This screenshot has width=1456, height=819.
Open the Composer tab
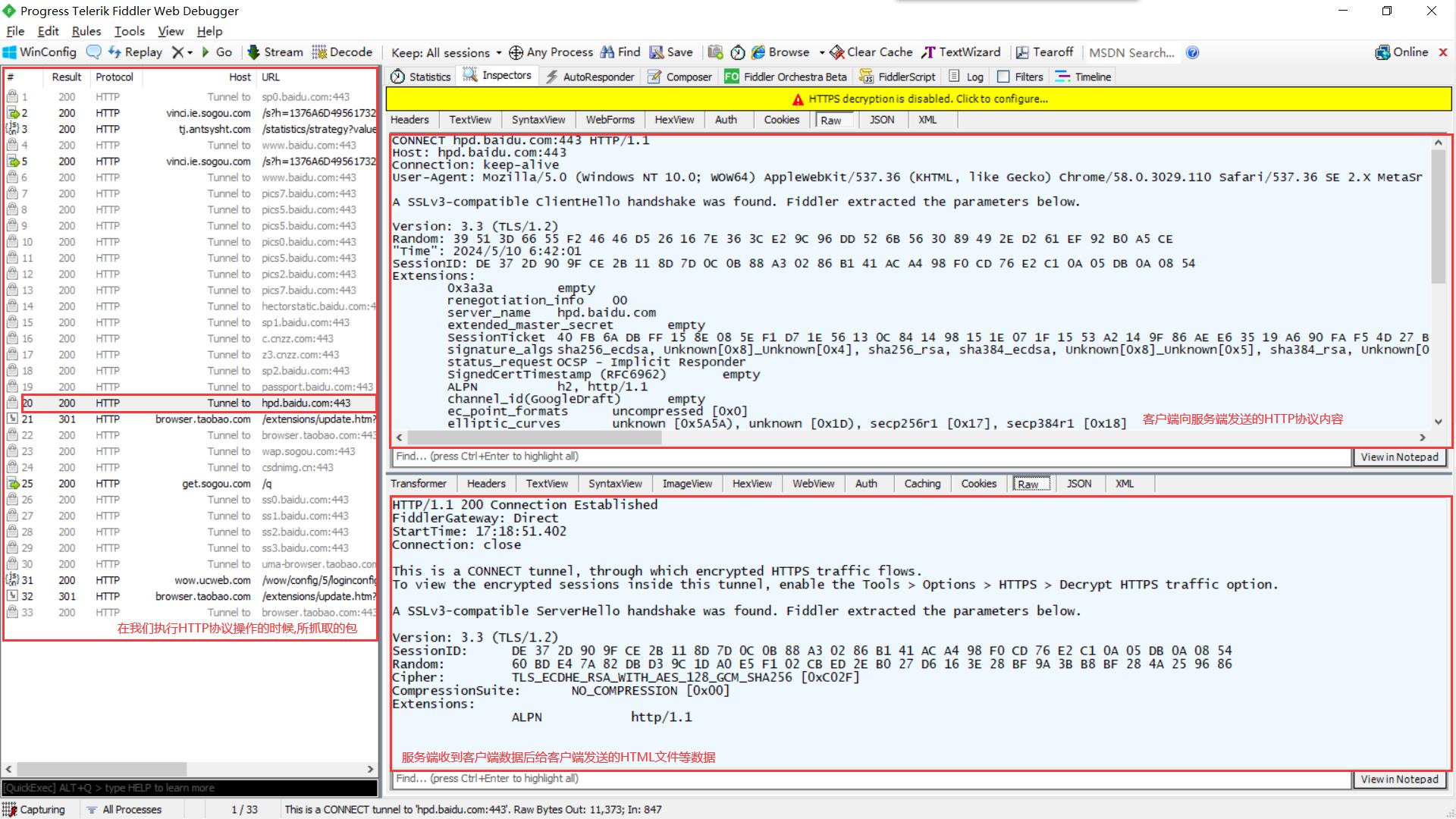pos(680,77)
